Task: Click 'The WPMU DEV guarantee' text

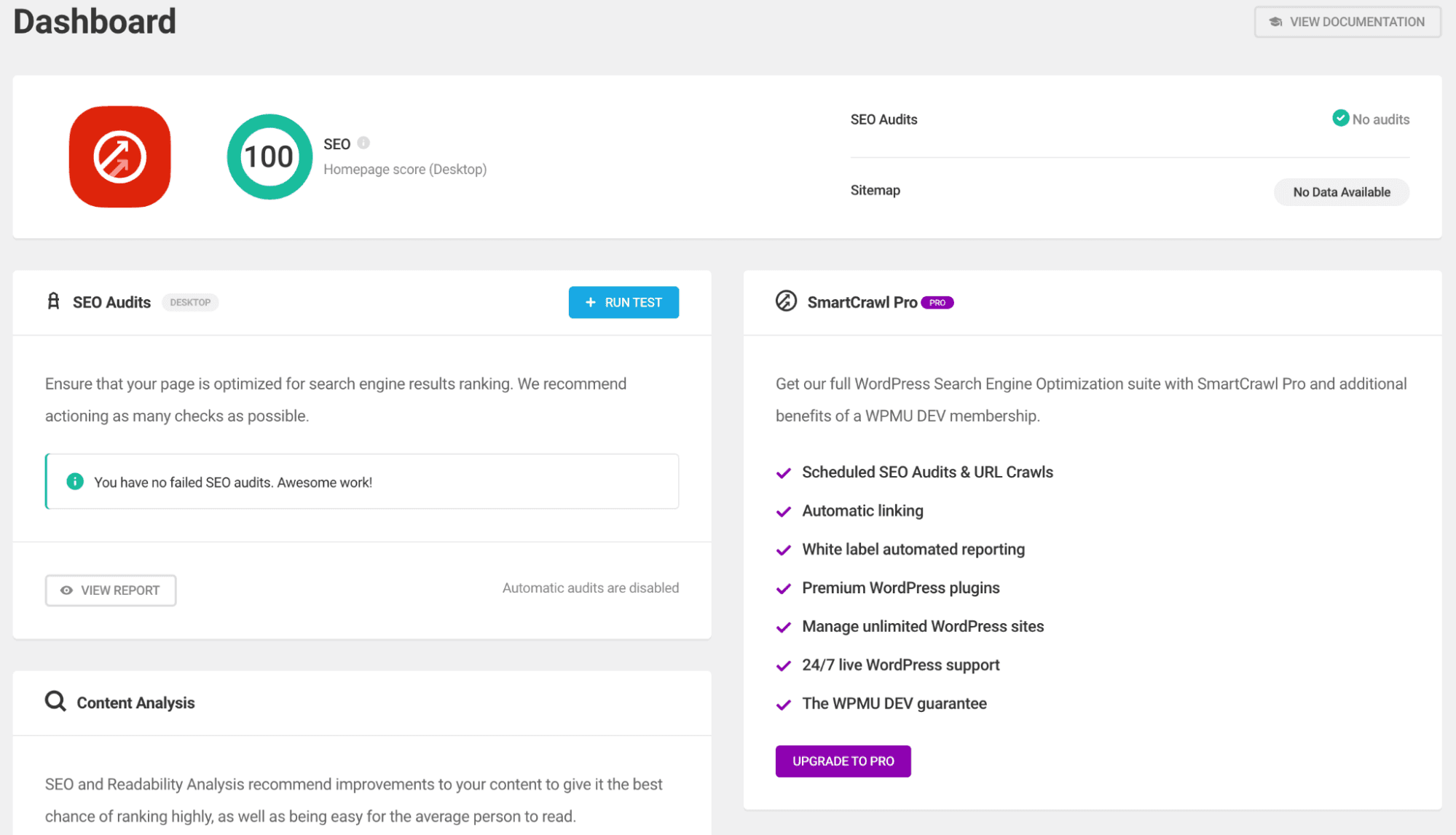Action: 894,703
